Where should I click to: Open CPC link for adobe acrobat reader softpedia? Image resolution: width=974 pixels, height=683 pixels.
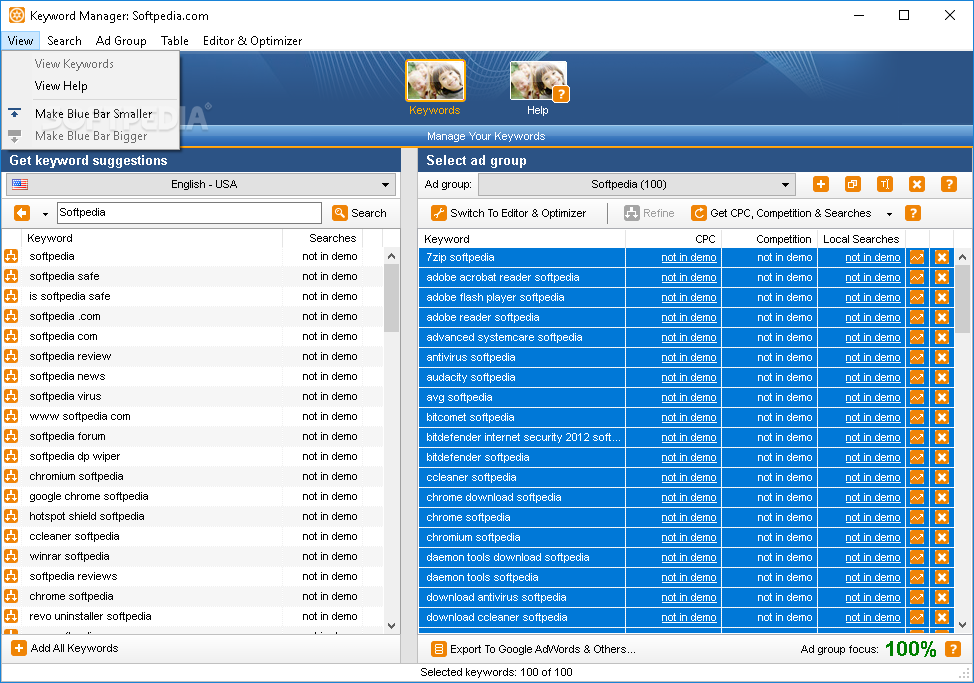point(688,278)
